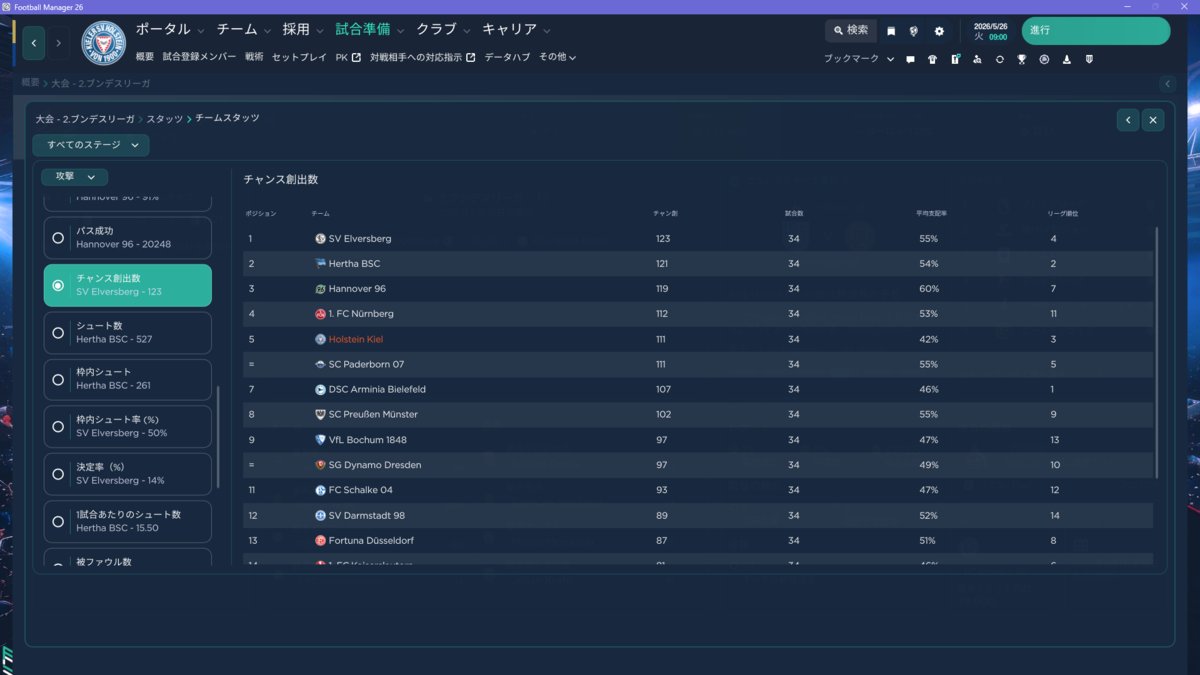Select the シュート数 stat radio option

[128, 333]
